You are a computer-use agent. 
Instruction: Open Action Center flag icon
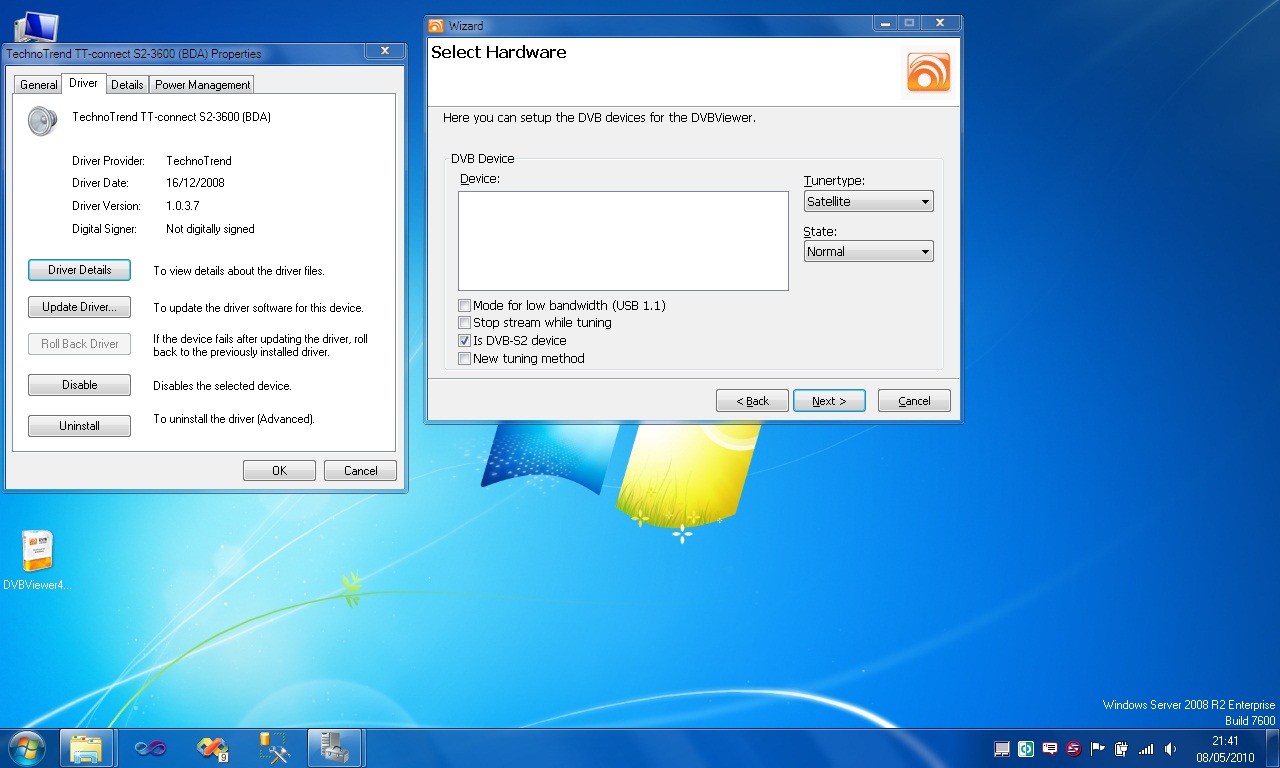[1098, 748]
